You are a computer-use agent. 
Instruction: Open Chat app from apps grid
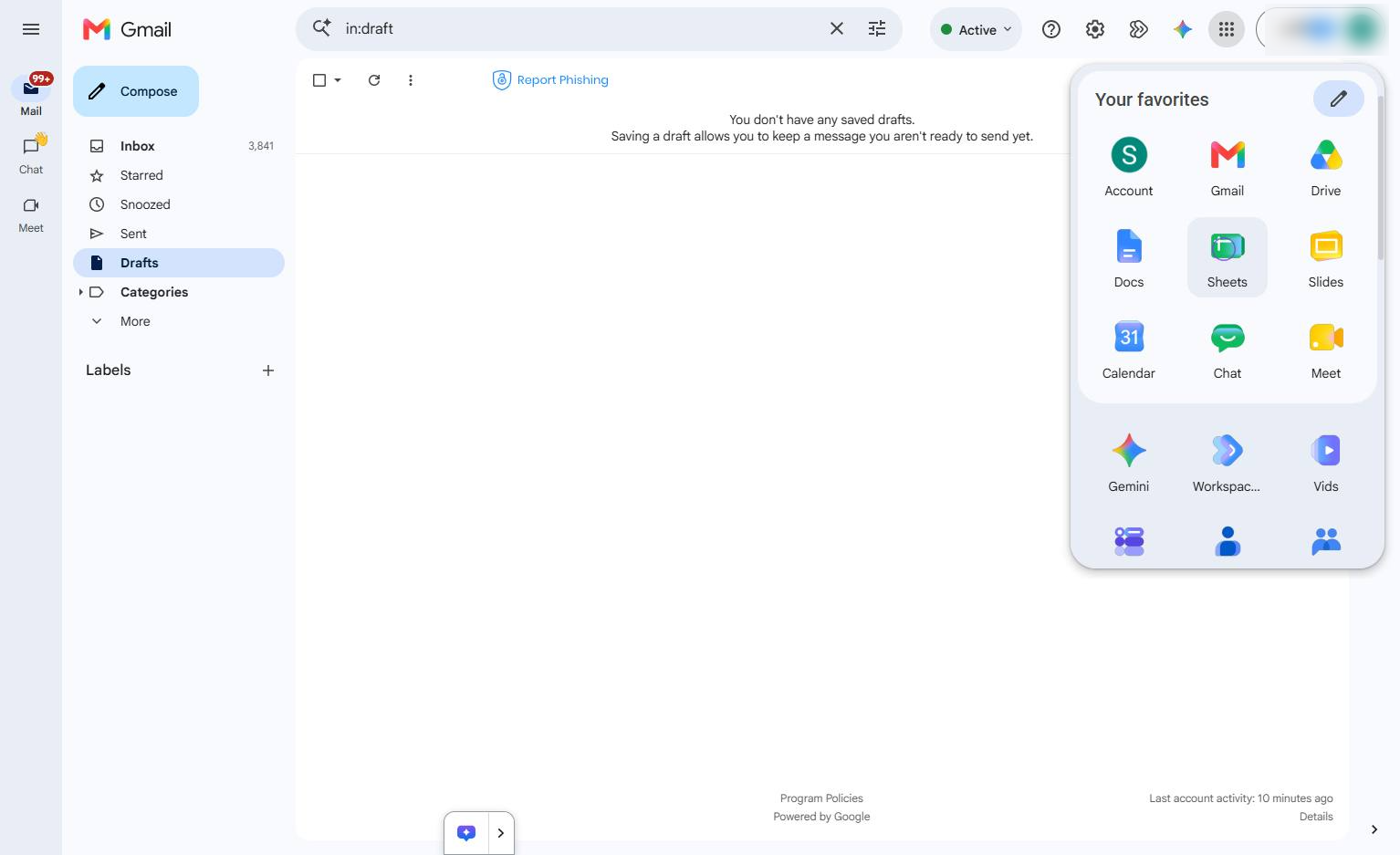click(1228, 349)
